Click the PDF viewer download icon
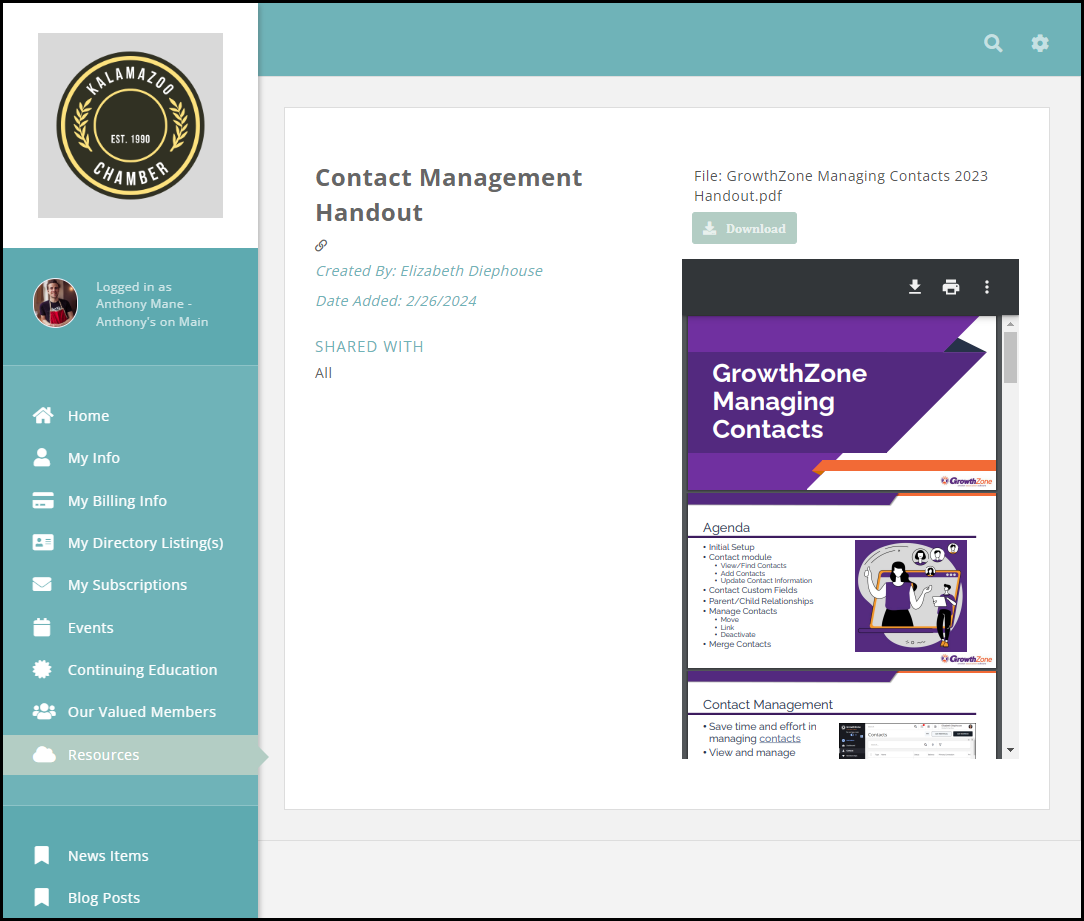 click(x=914, y=287)
